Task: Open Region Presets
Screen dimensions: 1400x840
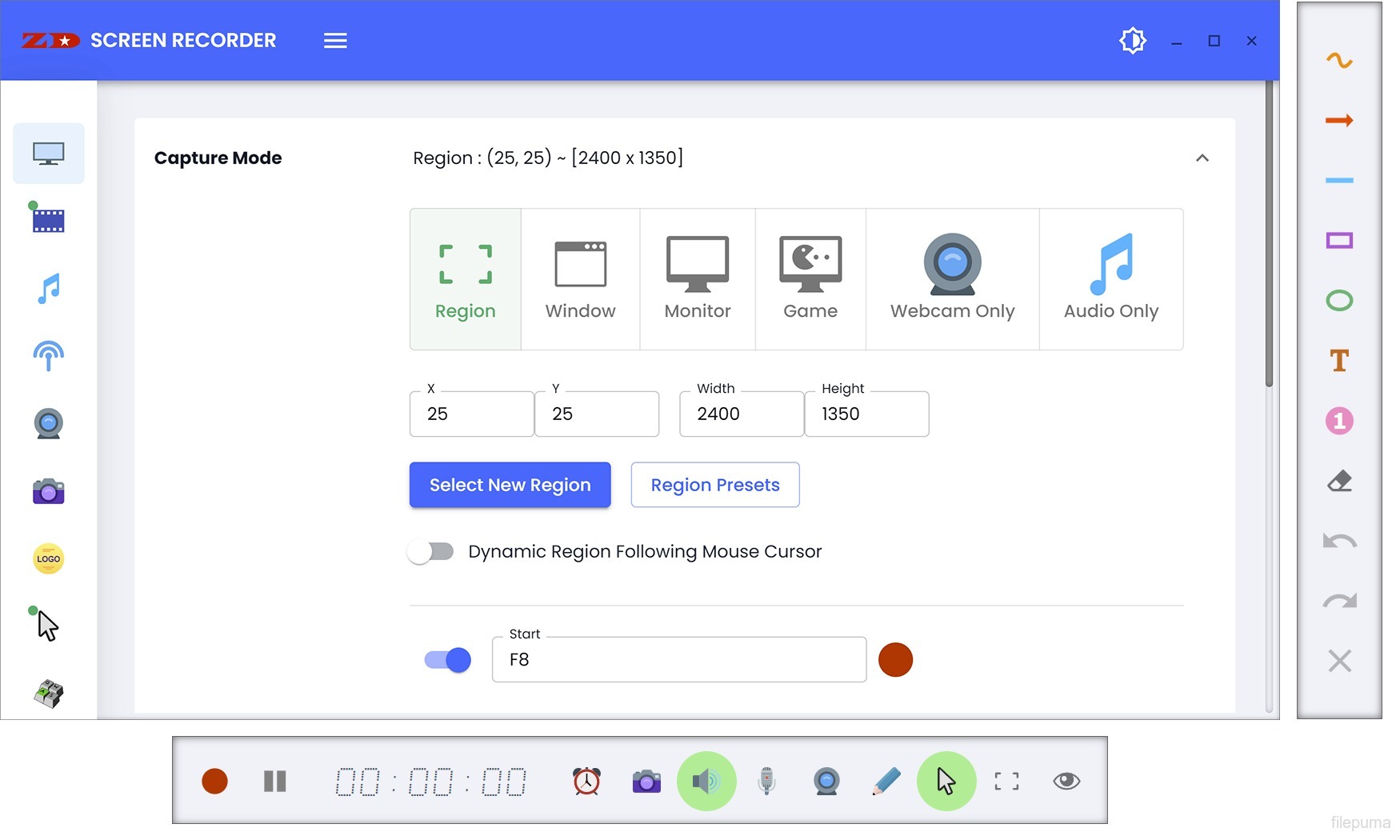Action: [714, 485]
